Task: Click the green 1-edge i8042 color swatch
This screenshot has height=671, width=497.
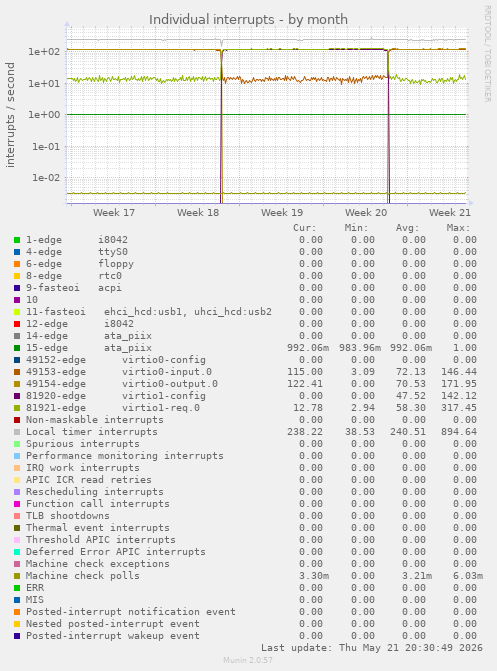Action: (17, 240)
